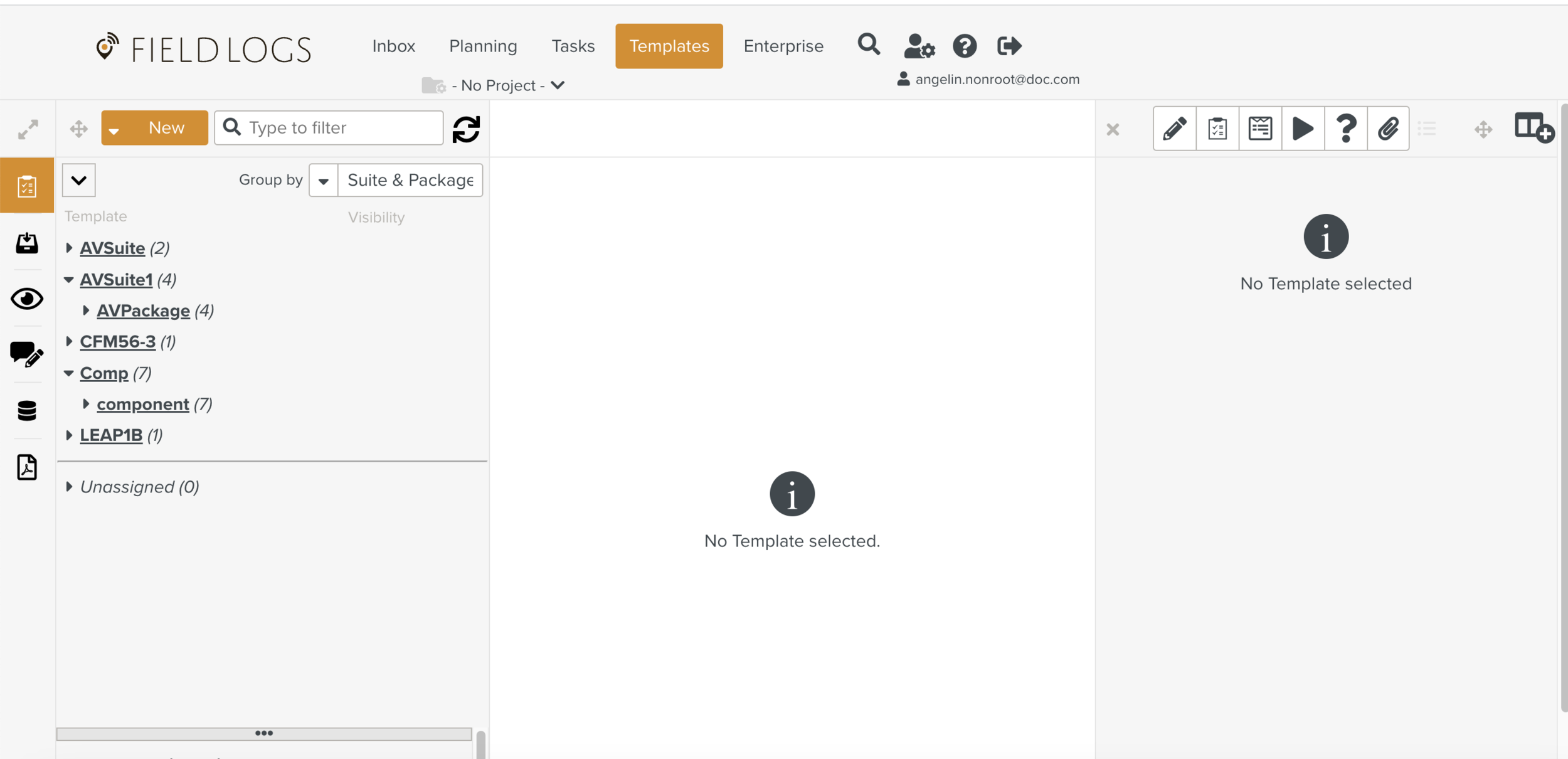
Task: Click the expand fullscreen arrows icon
Action: (28, 129)
